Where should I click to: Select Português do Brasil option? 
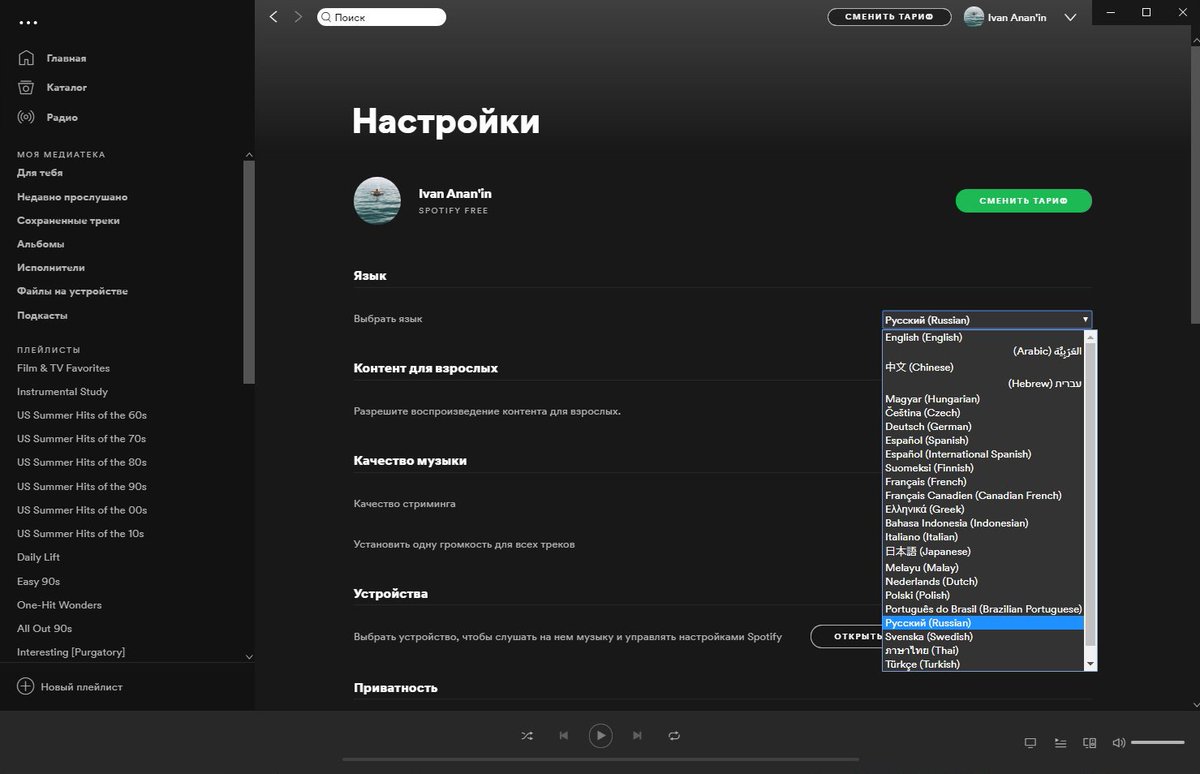982,609
